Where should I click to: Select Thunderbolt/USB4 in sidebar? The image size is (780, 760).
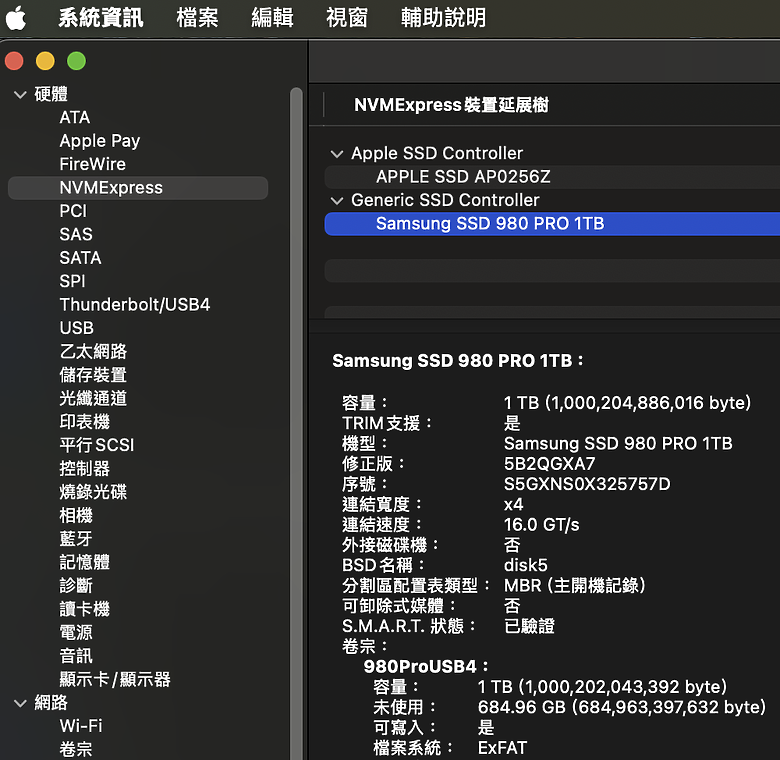pos(135,304)
